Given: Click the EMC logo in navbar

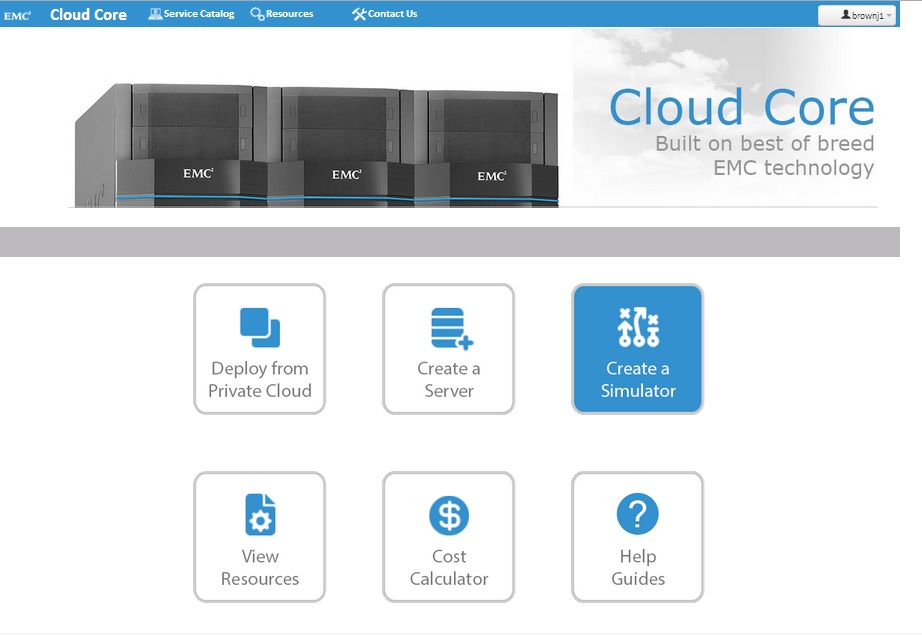Looking at the screenshot, I should 17,16.
